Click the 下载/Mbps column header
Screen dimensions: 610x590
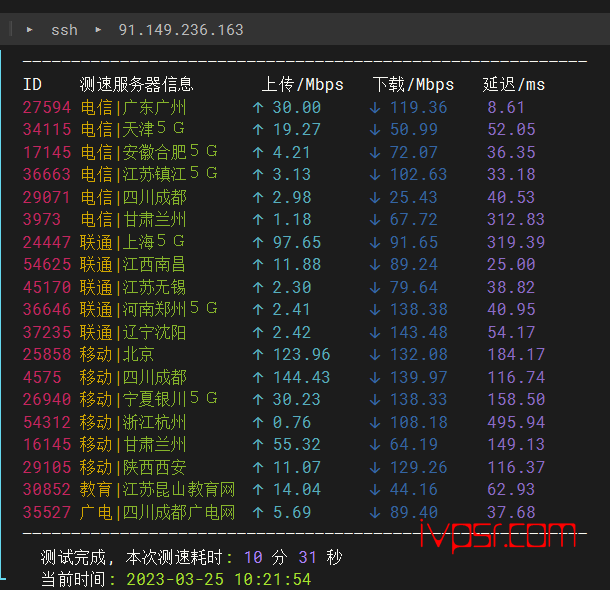tap(413, 84)
